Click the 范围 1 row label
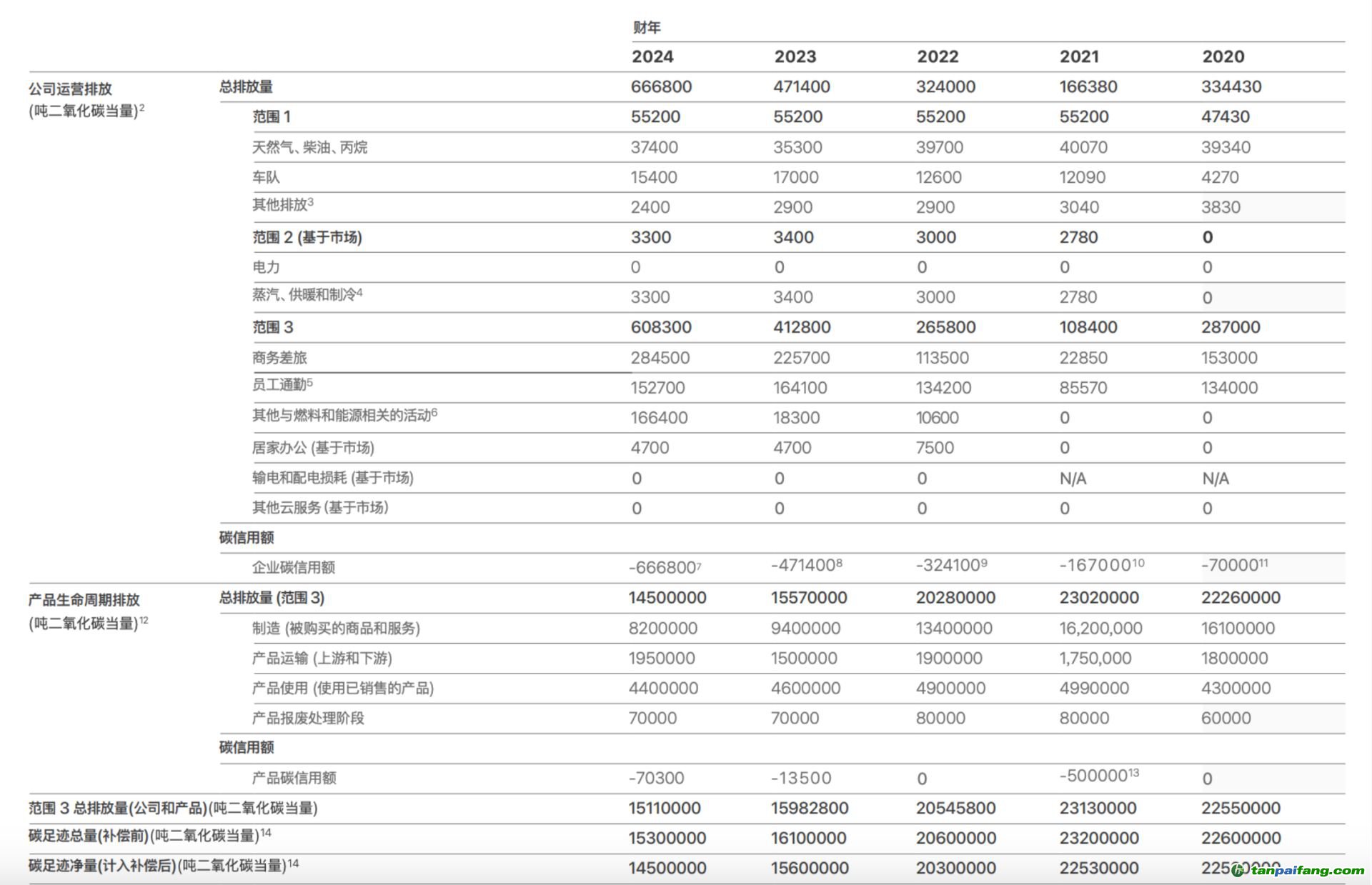 coord(272,116)
